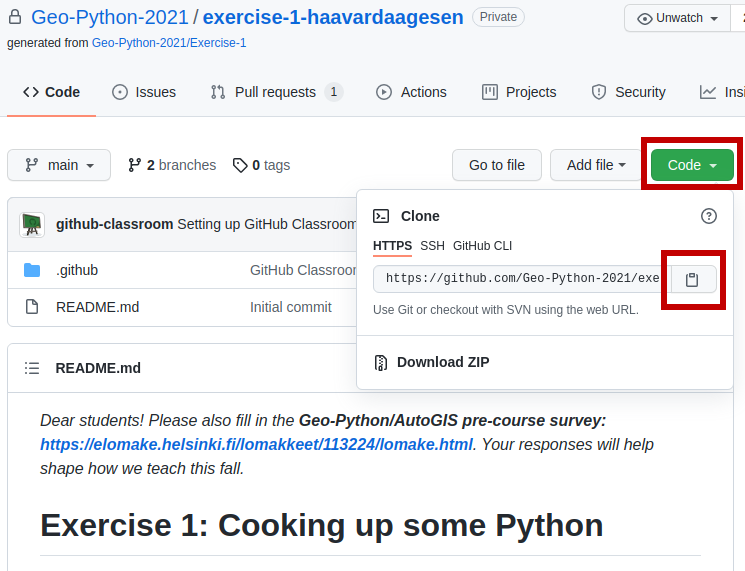
Task: Select the HTTPS clone option
Action: [392, 246]
